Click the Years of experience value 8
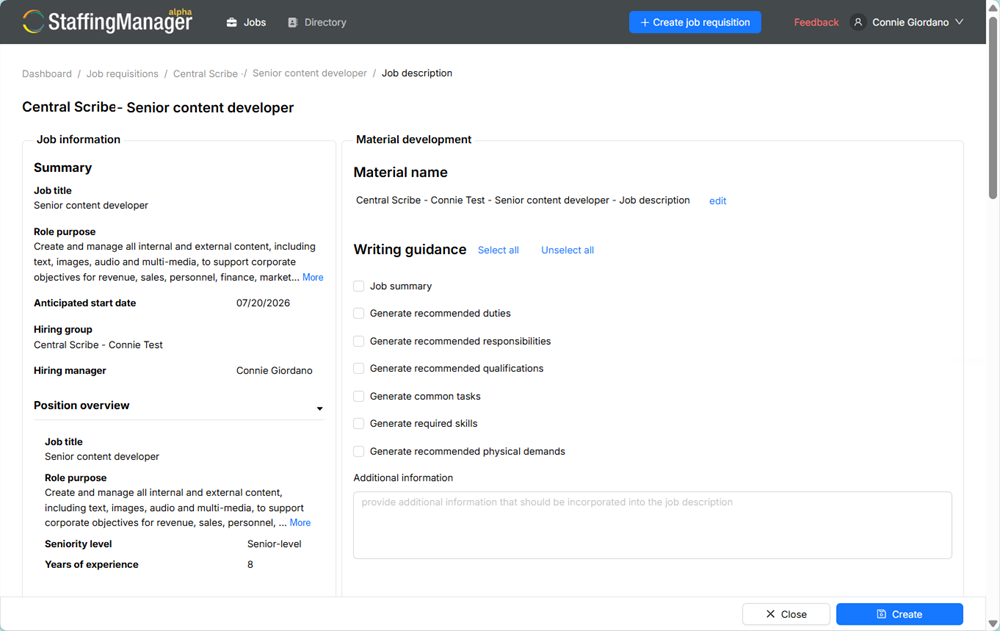This screenshot has width=1000, height=631. [x=250, y=565]
